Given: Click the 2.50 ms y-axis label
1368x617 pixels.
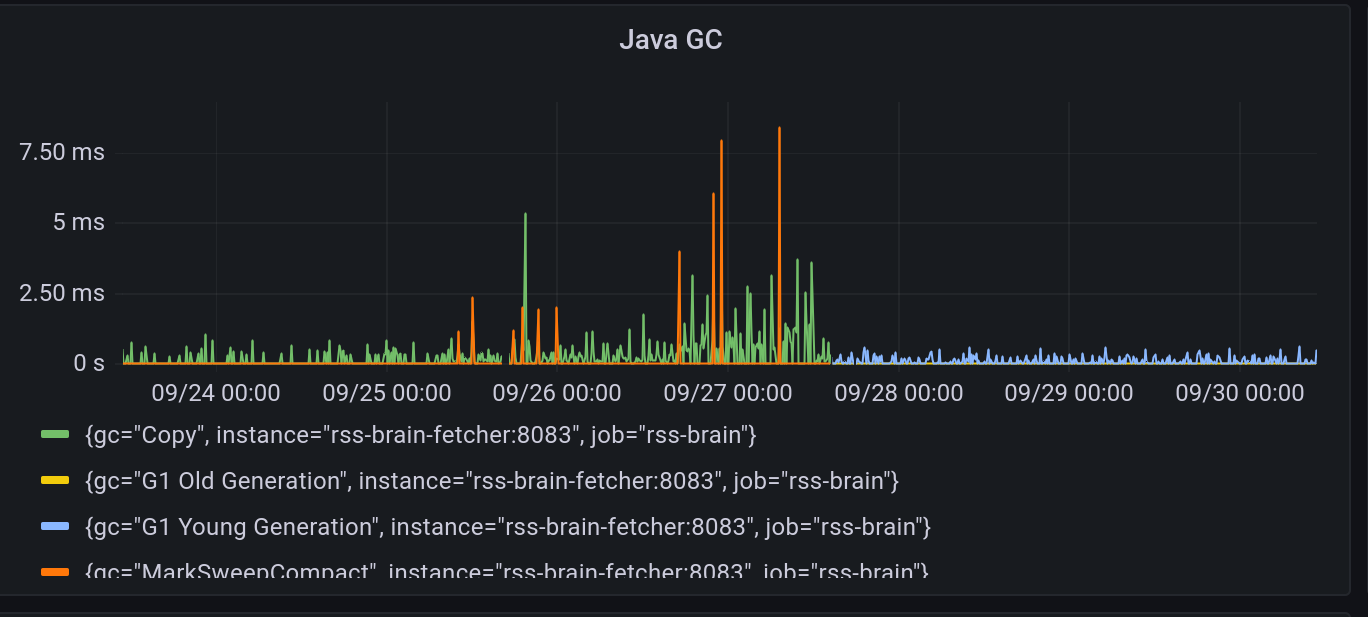Looking at the screenshot, I should 62,293.
